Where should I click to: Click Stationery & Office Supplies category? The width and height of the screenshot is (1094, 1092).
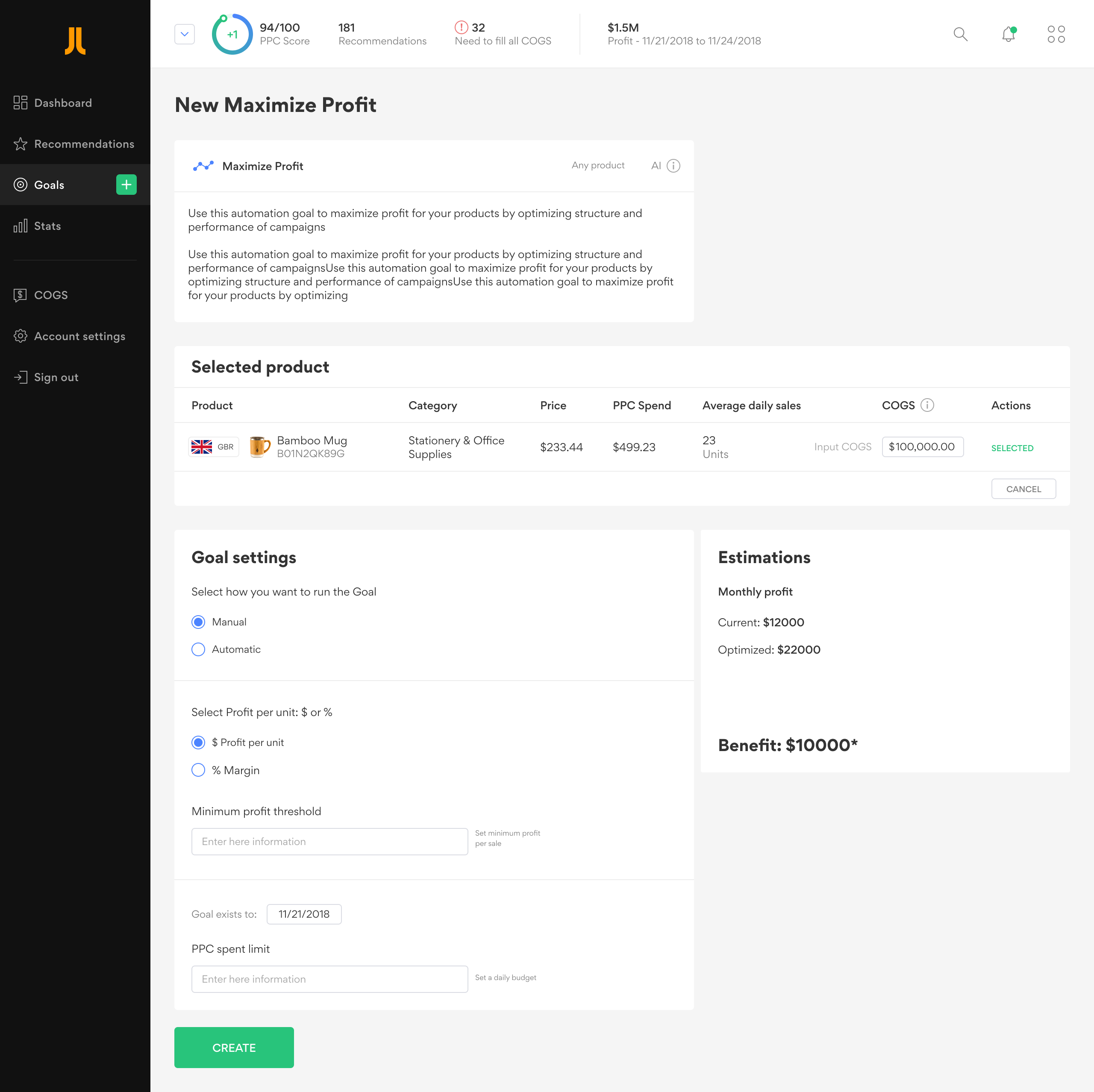pyautogui.click(x=456, y=447)
